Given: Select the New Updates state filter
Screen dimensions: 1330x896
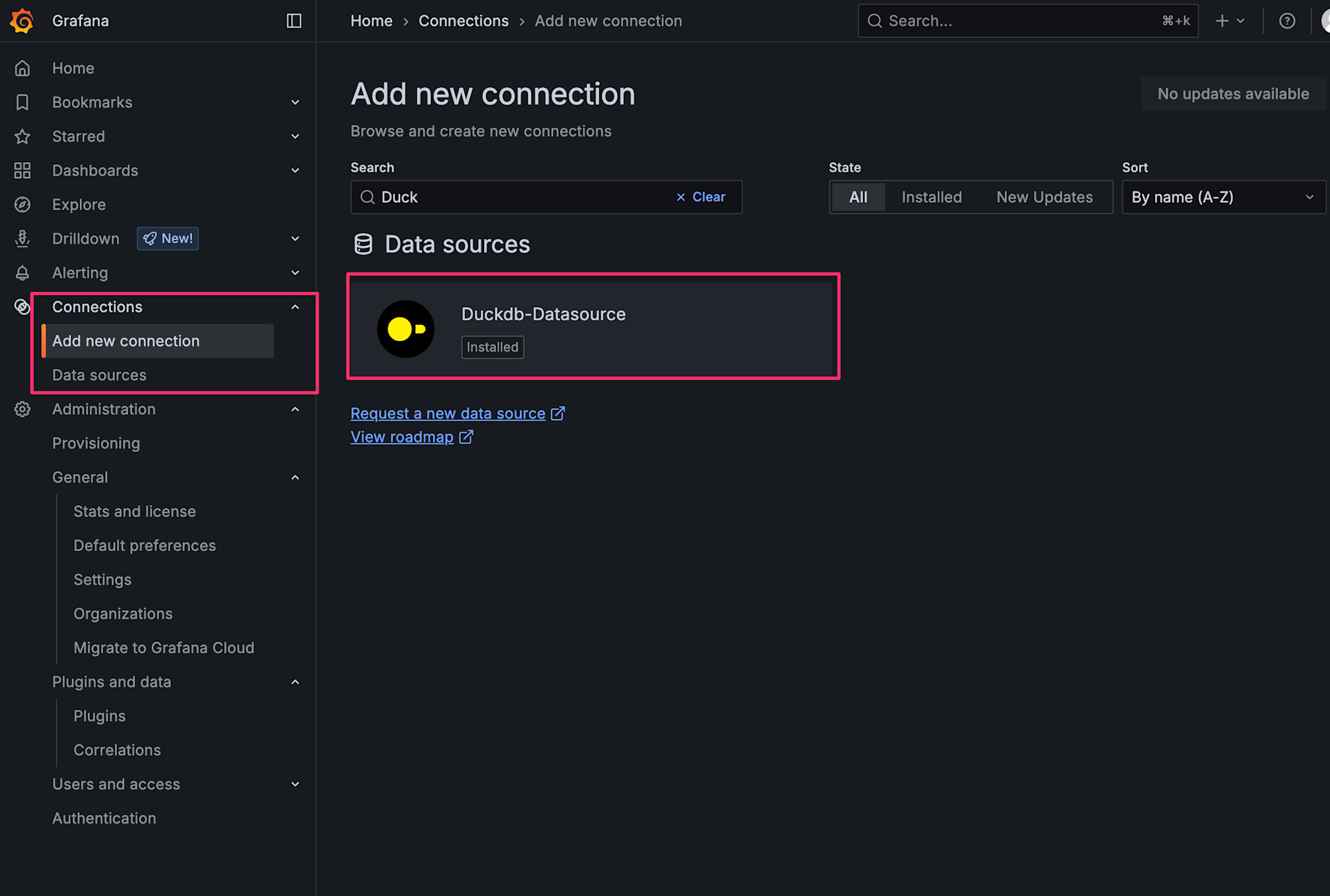Looking at the screenshot, I should (1045, 197).
